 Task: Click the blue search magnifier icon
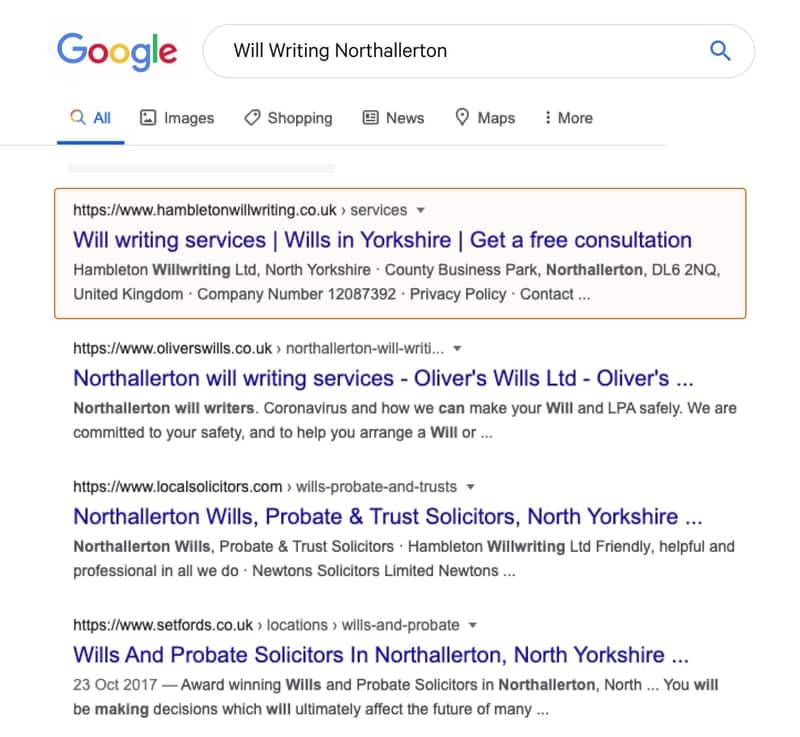(720, 50)
